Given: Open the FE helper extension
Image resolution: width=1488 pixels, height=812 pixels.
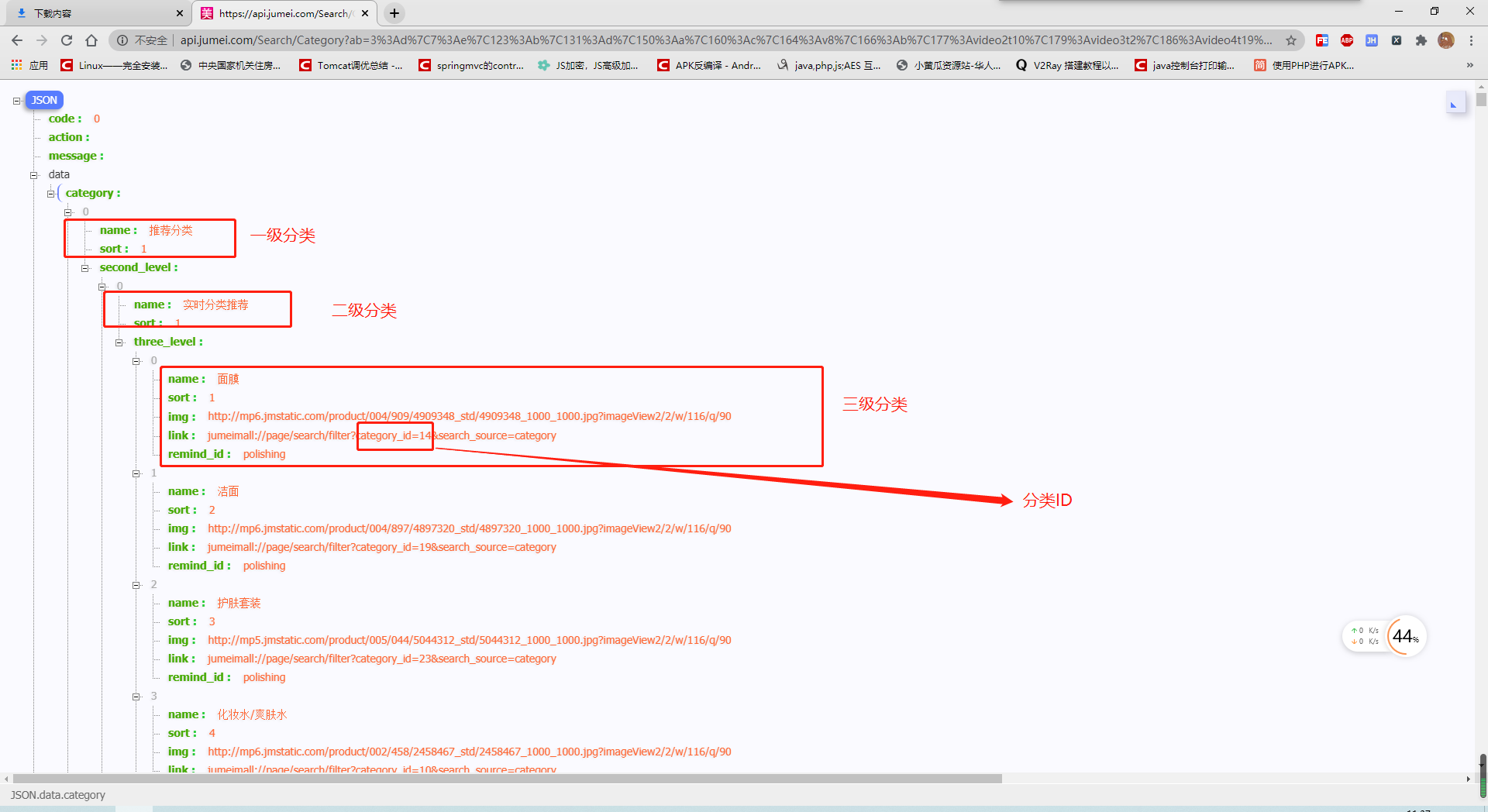Looking at the screenshot, I should click(x=1322, y=40).
